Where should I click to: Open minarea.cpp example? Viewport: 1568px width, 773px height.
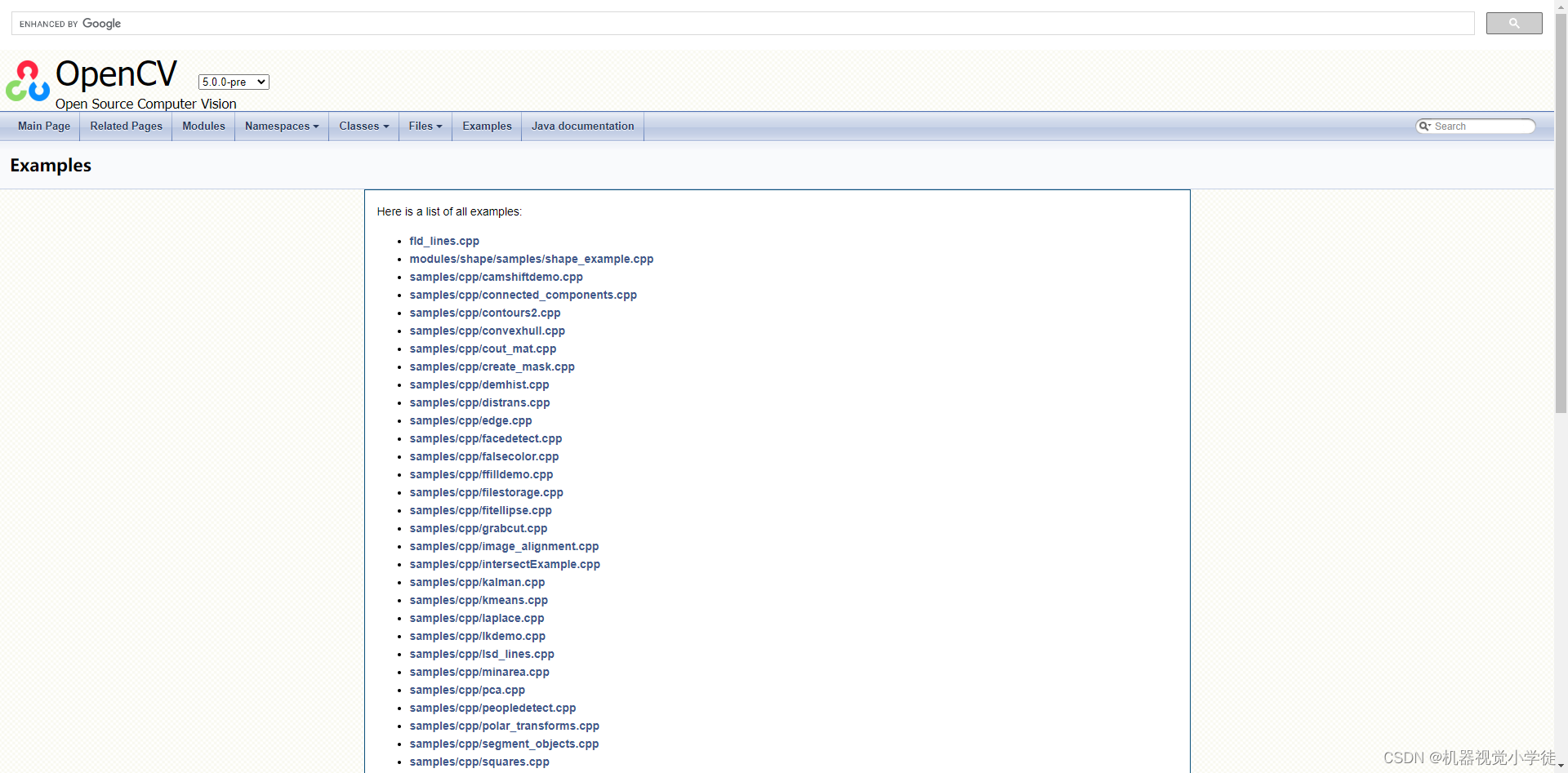point(479,672)
